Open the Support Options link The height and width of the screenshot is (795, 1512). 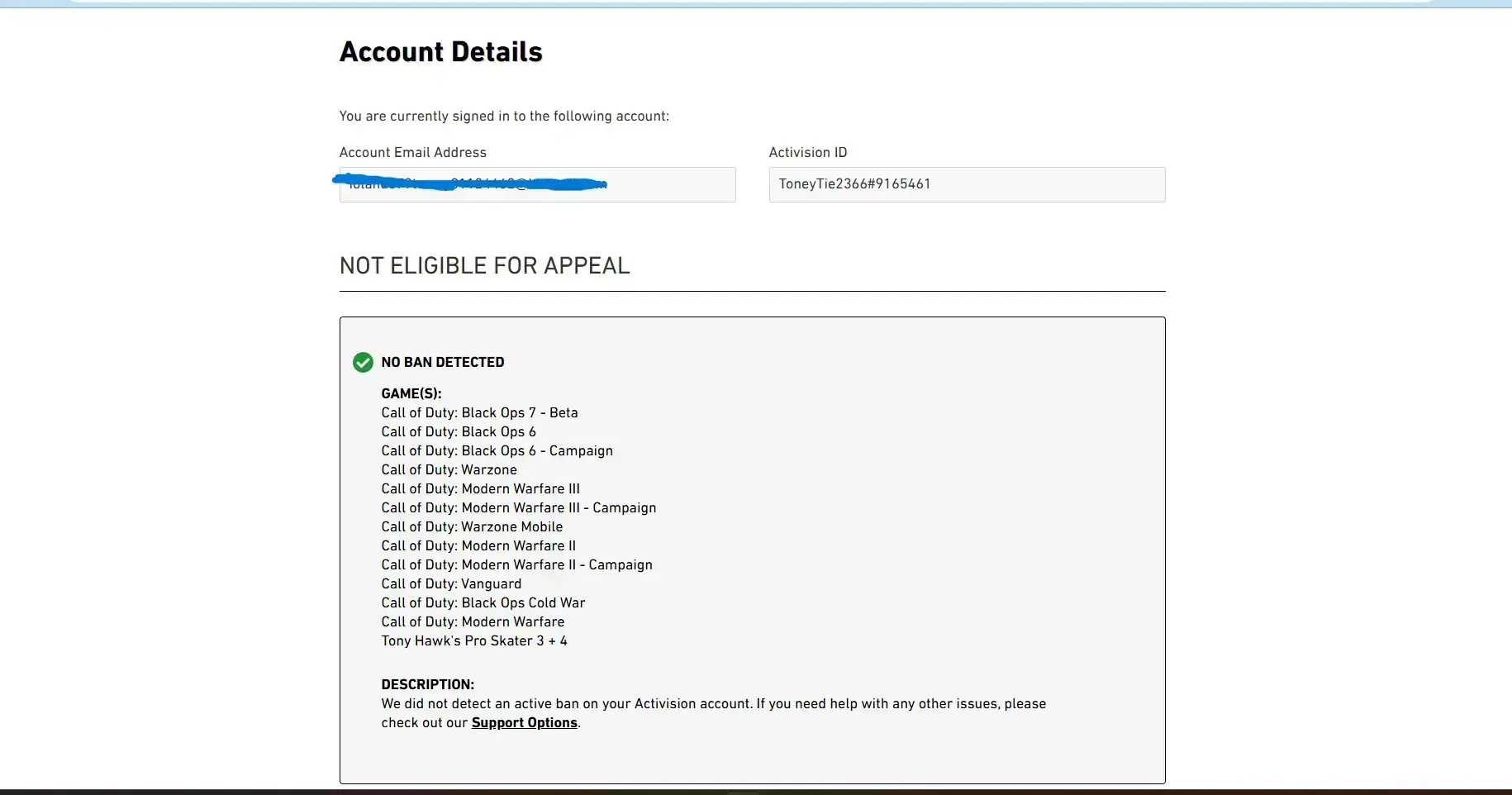pyautogui.click(x=524, y=723)
